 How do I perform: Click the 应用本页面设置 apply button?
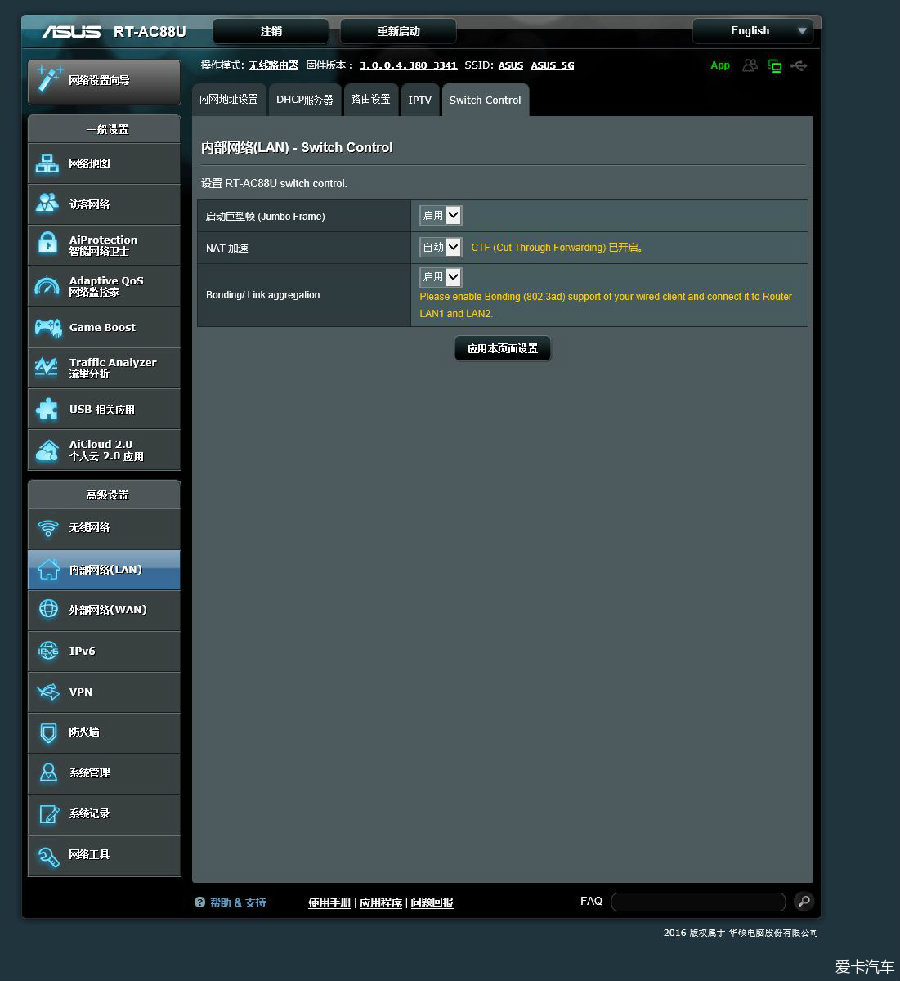point(503,348)
